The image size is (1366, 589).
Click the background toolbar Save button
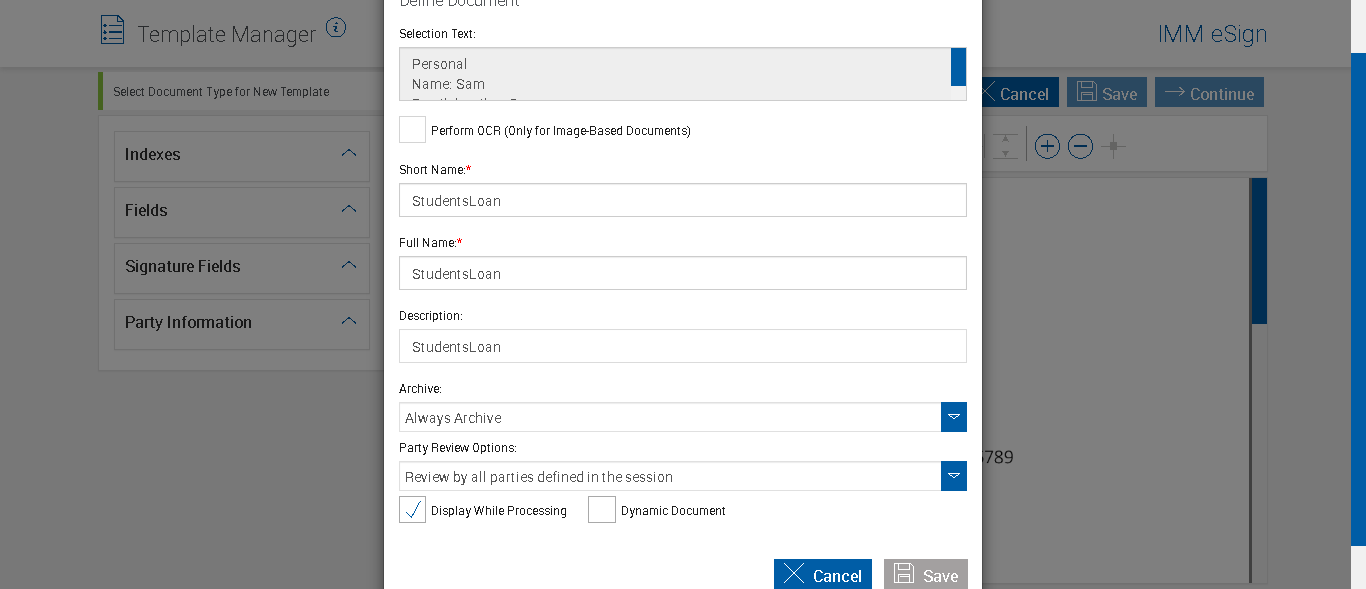[x=1107, y=93]
